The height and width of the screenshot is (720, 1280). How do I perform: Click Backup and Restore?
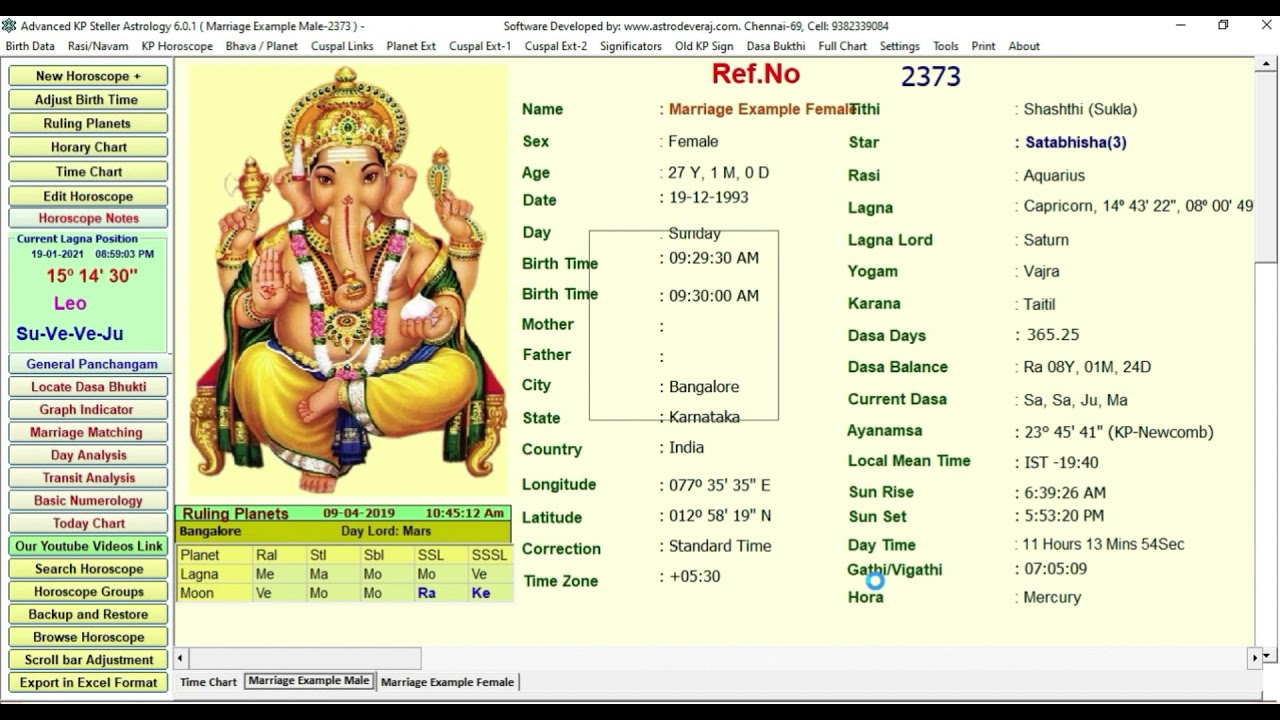(x=88, y=615)
